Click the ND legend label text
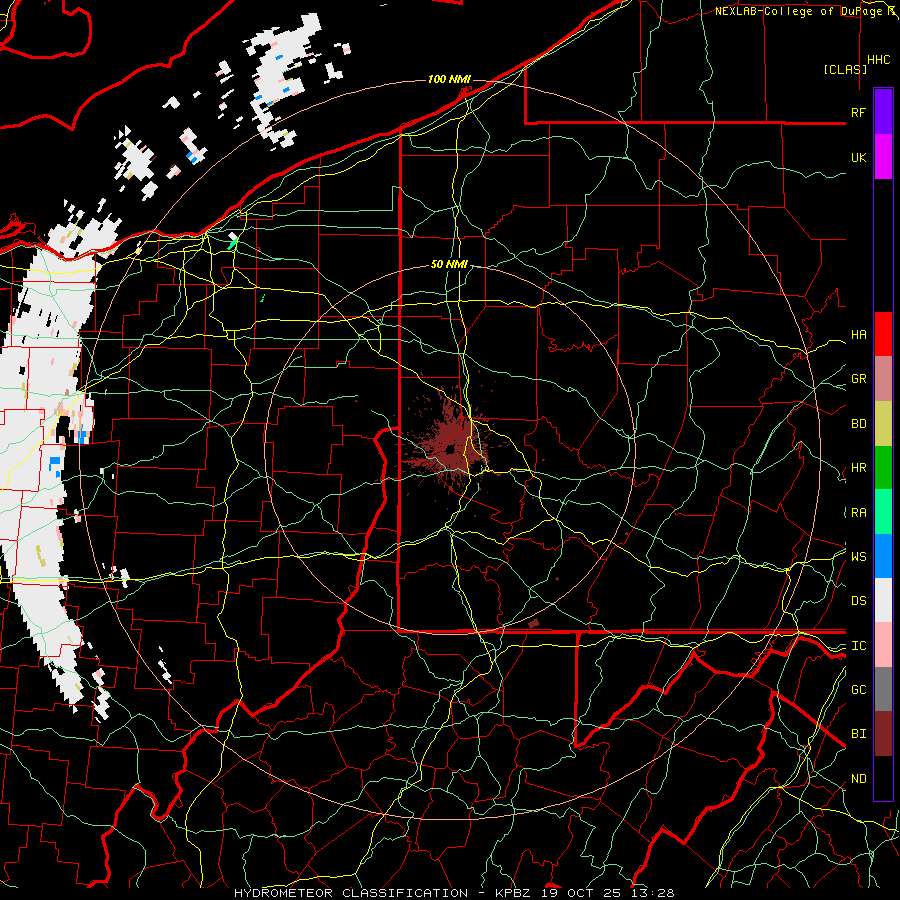Viewport: 900px width, 900px height. pyautogui.click(x=858, y=779)
